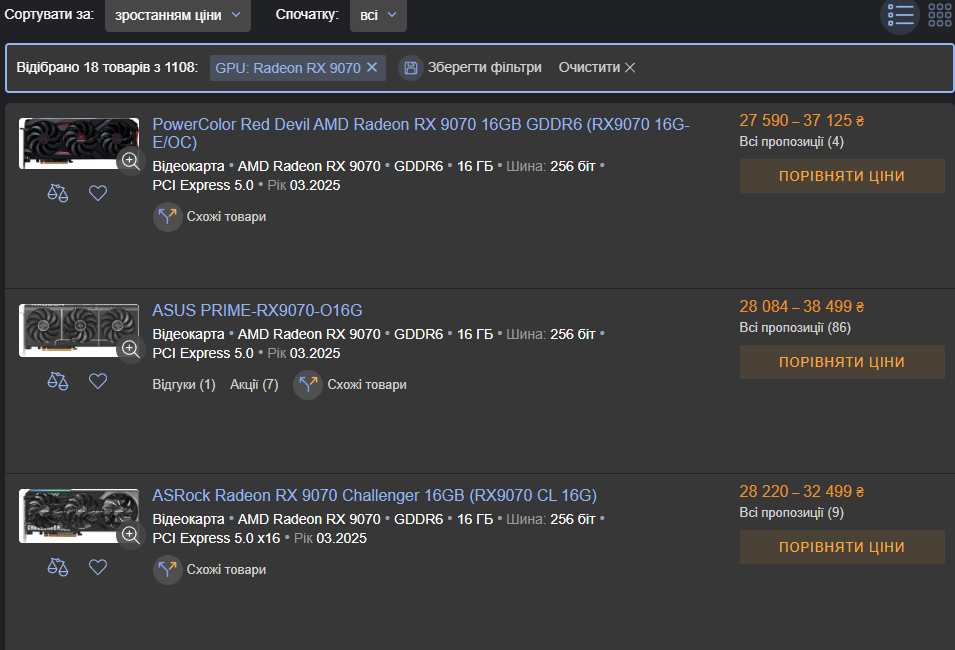Remove the GPU: Radeon RX 9070 filter
This screenshot has width=955, height=650.
tap(372, 68)
